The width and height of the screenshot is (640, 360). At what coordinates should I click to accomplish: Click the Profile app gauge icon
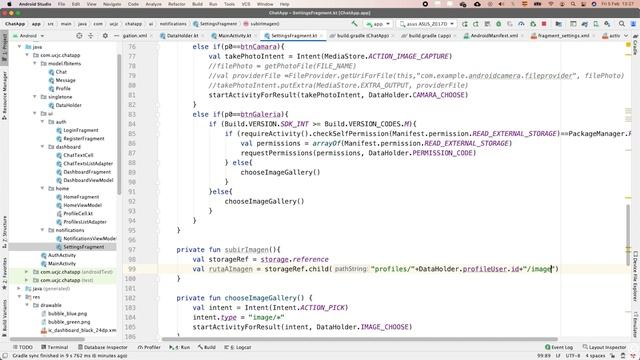tap(521, 24)
